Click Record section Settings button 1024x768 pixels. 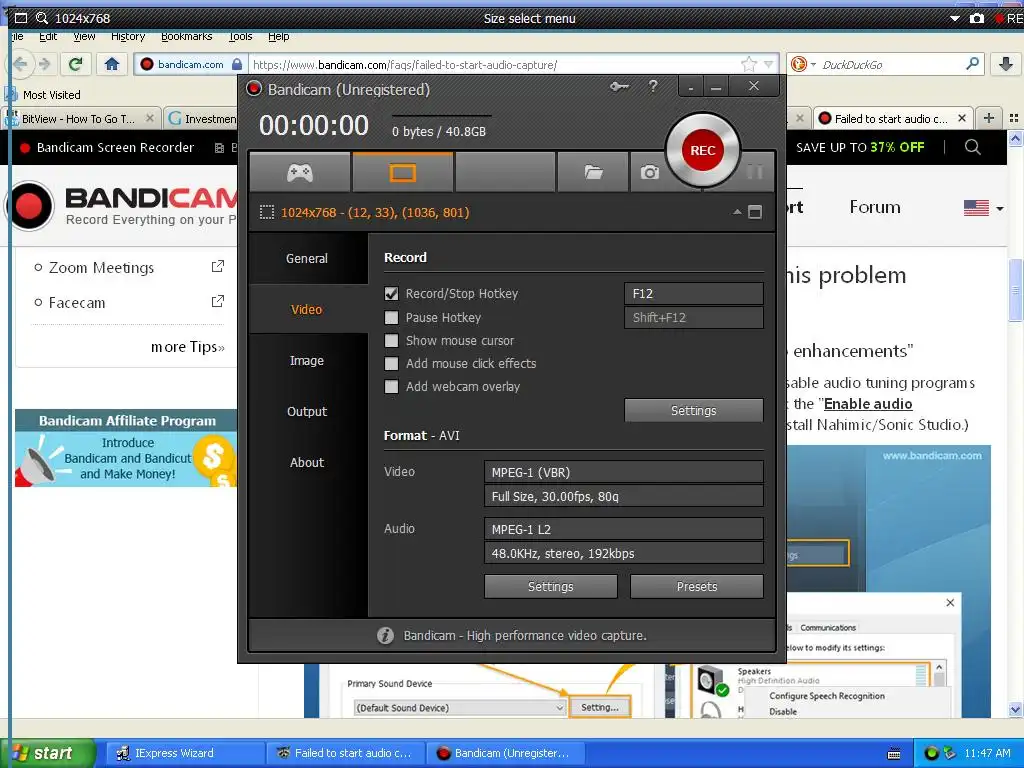694,410
